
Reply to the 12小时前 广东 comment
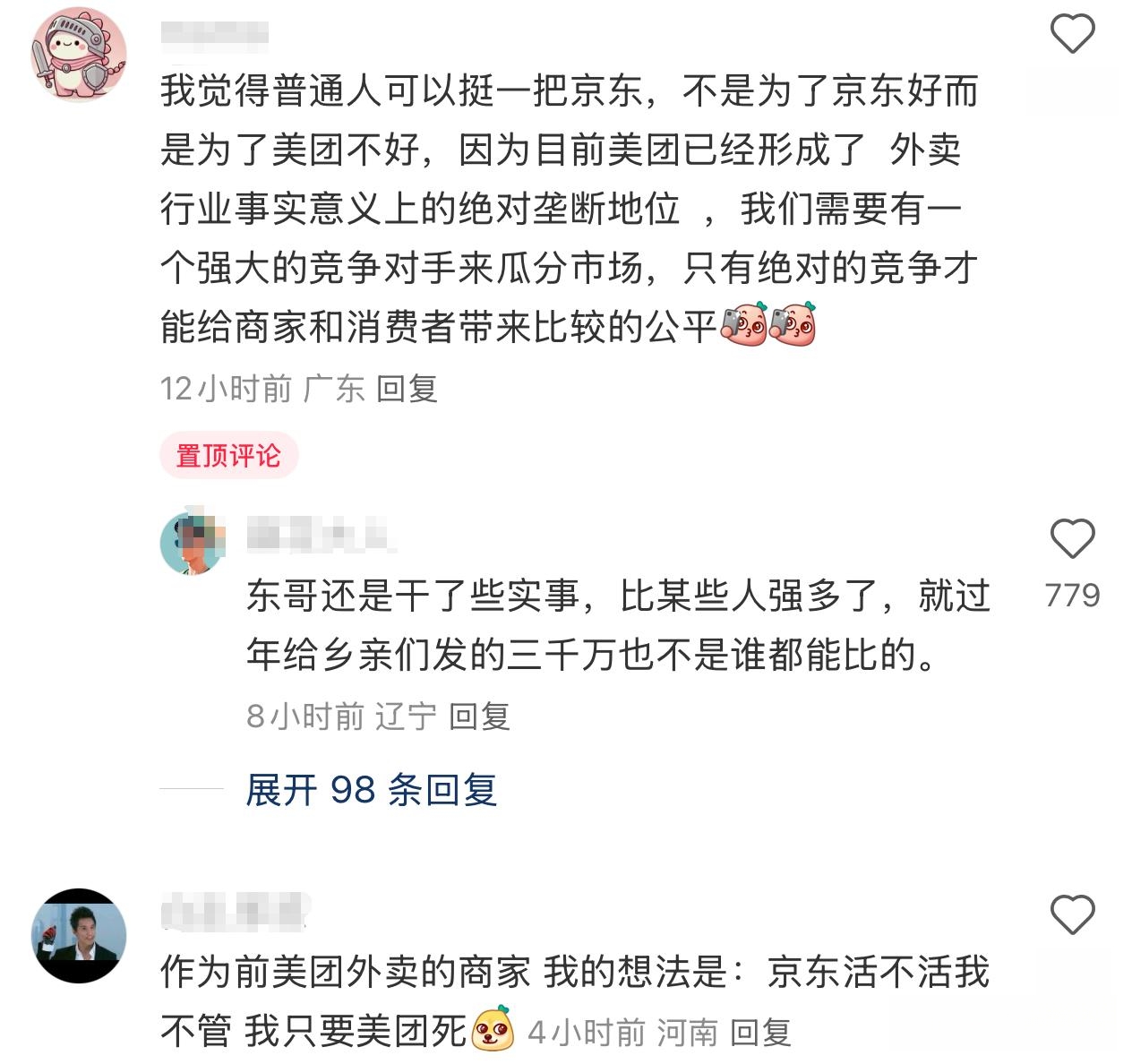[407, 389]
